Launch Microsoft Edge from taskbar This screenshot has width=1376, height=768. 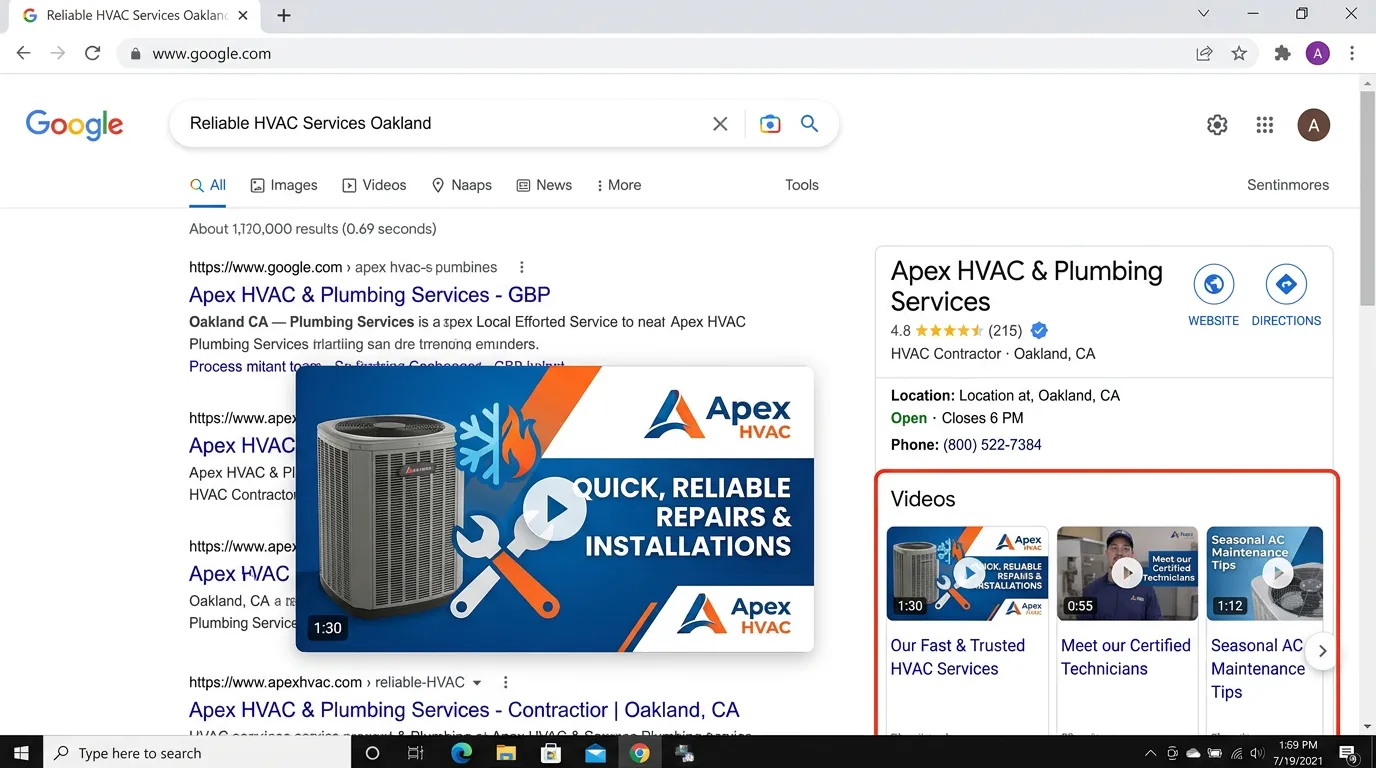click(x=461, y=753)
